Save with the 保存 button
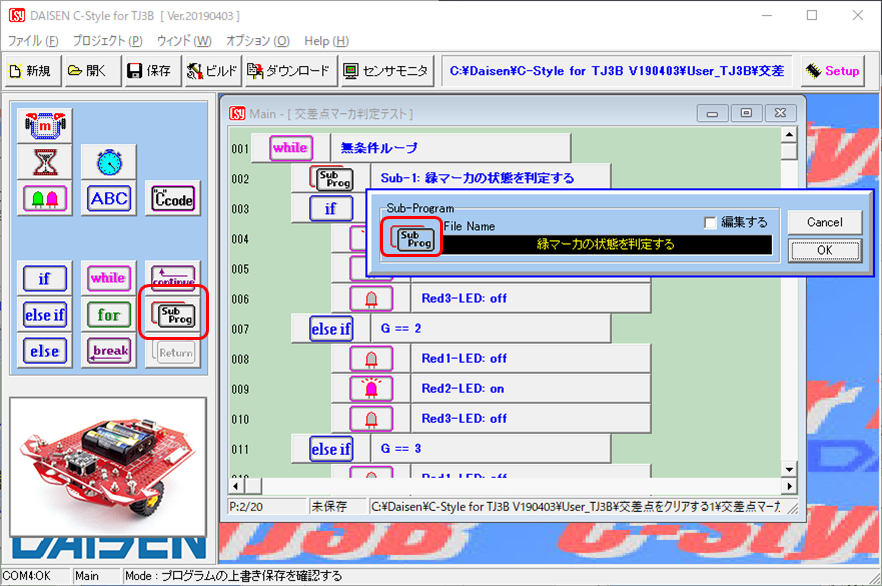The image size is (882, 586). pos(153,71)
